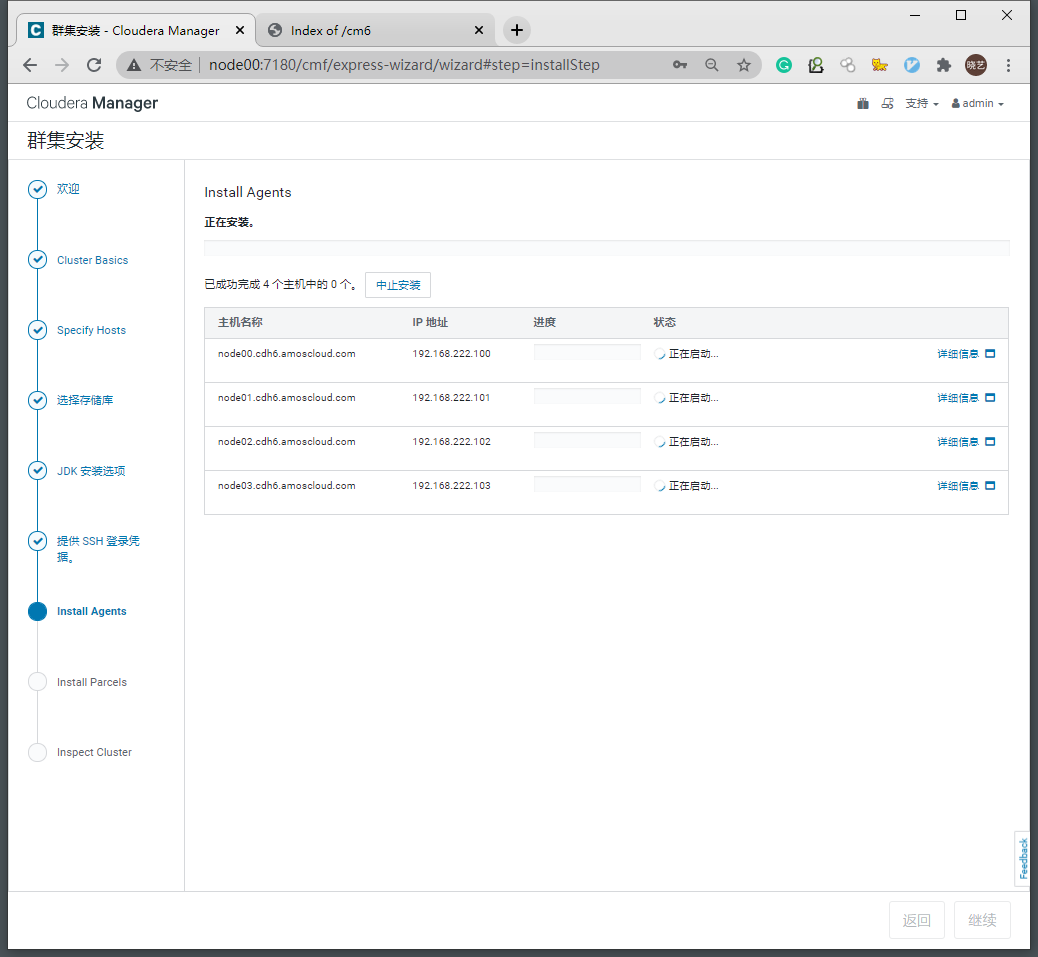Go to the 选择存储库 step
Viewport: 1038px width, 957px height.
[x=85, y=400]
